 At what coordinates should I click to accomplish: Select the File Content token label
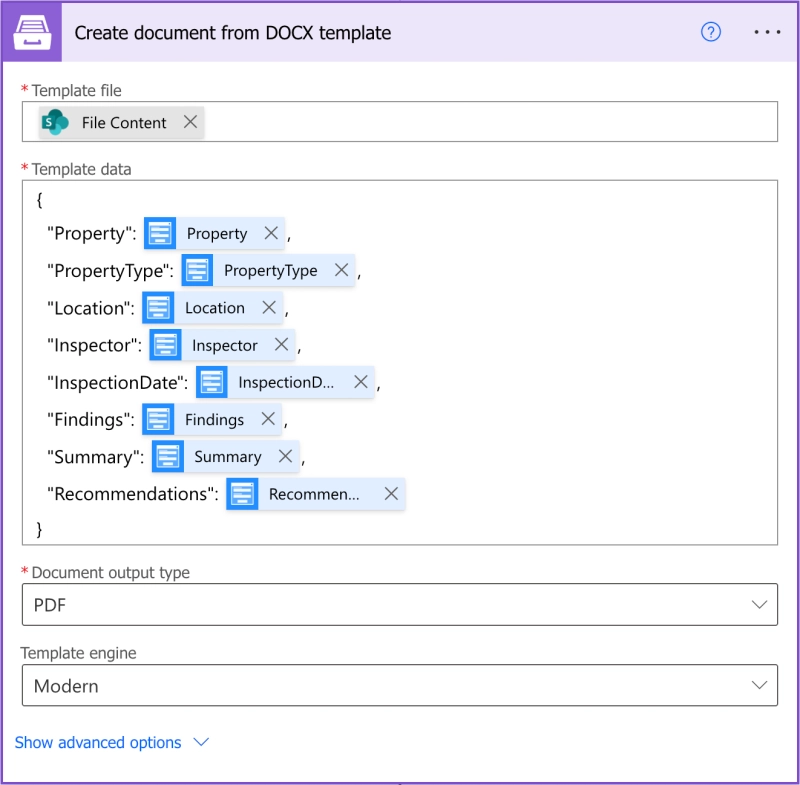(124, 123)
